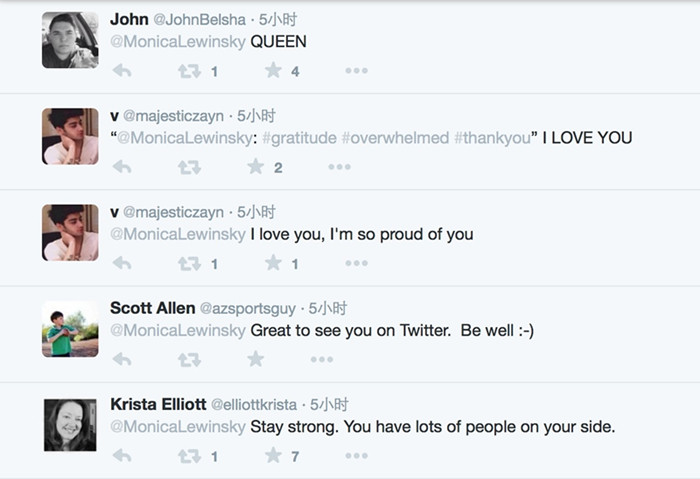Reply to Scott Allen's tweet
Viewport: 700px width, 479px height.
pos(122,359)
